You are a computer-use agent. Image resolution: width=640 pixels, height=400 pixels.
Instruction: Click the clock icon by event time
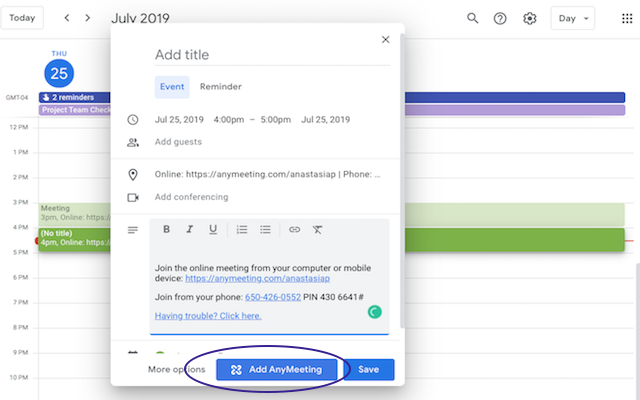pyautogui.click(x=133, y=120)
